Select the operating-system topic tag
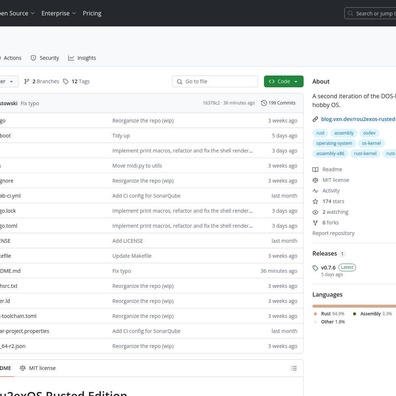The image size is (396, 396). [x=334, y=143]
